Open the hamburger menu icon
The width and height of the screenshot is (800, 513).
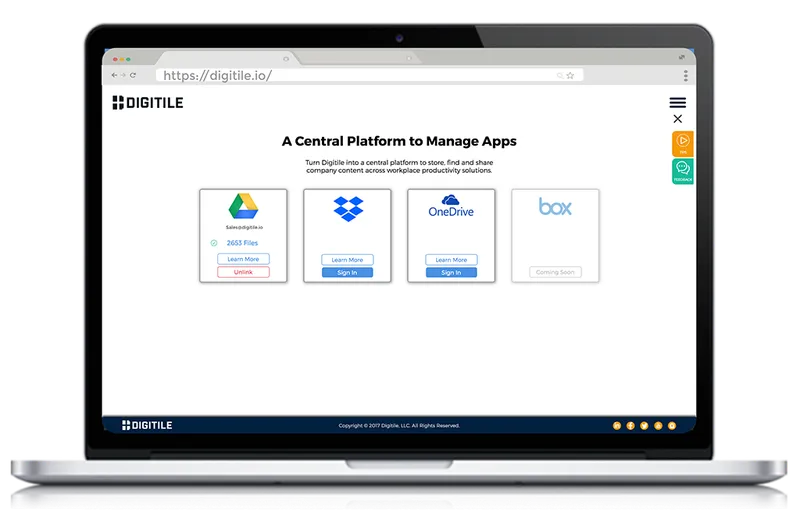pos(678,103)
